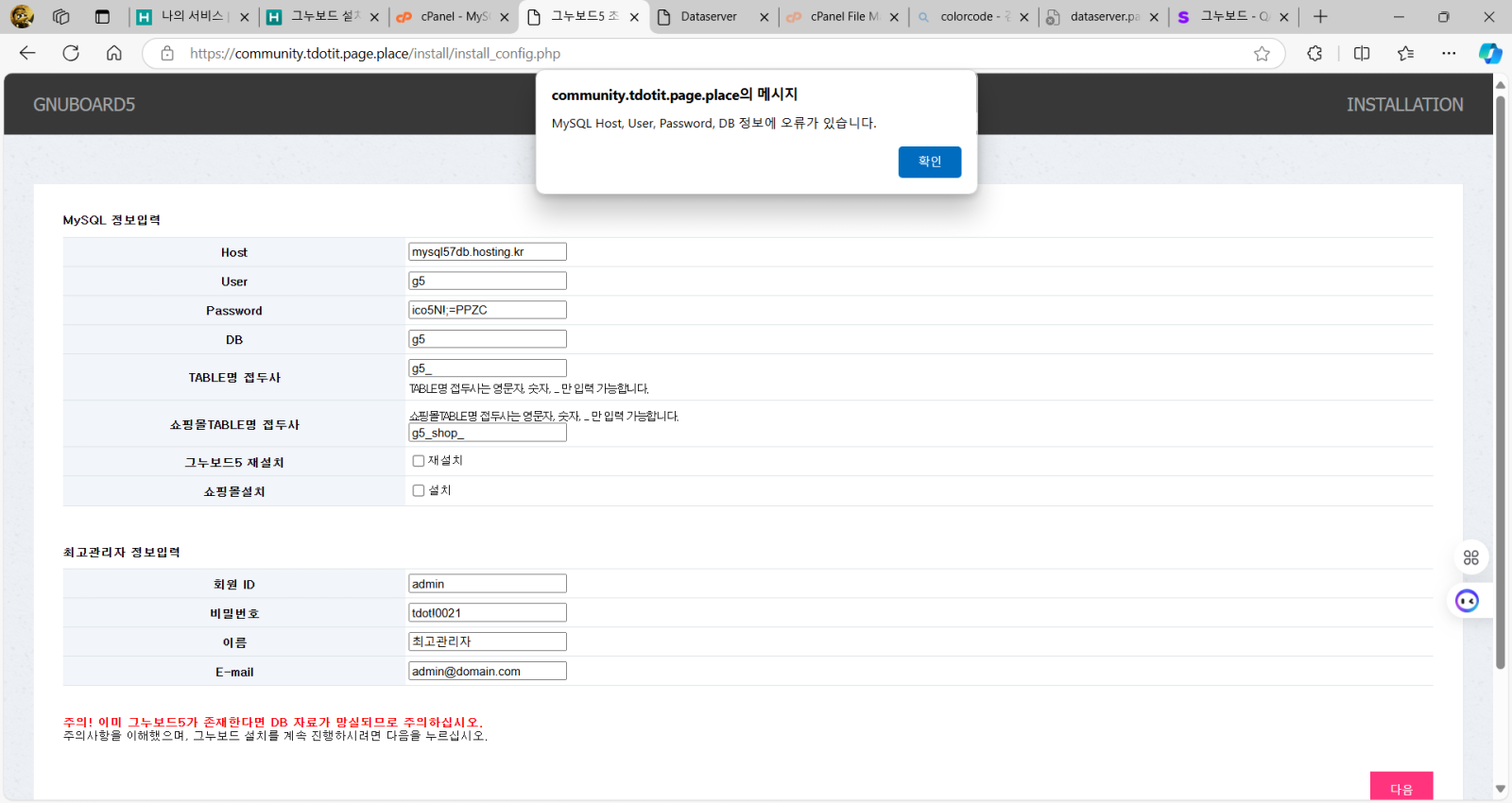Open the favorites list icon

tap(1406, 54)
